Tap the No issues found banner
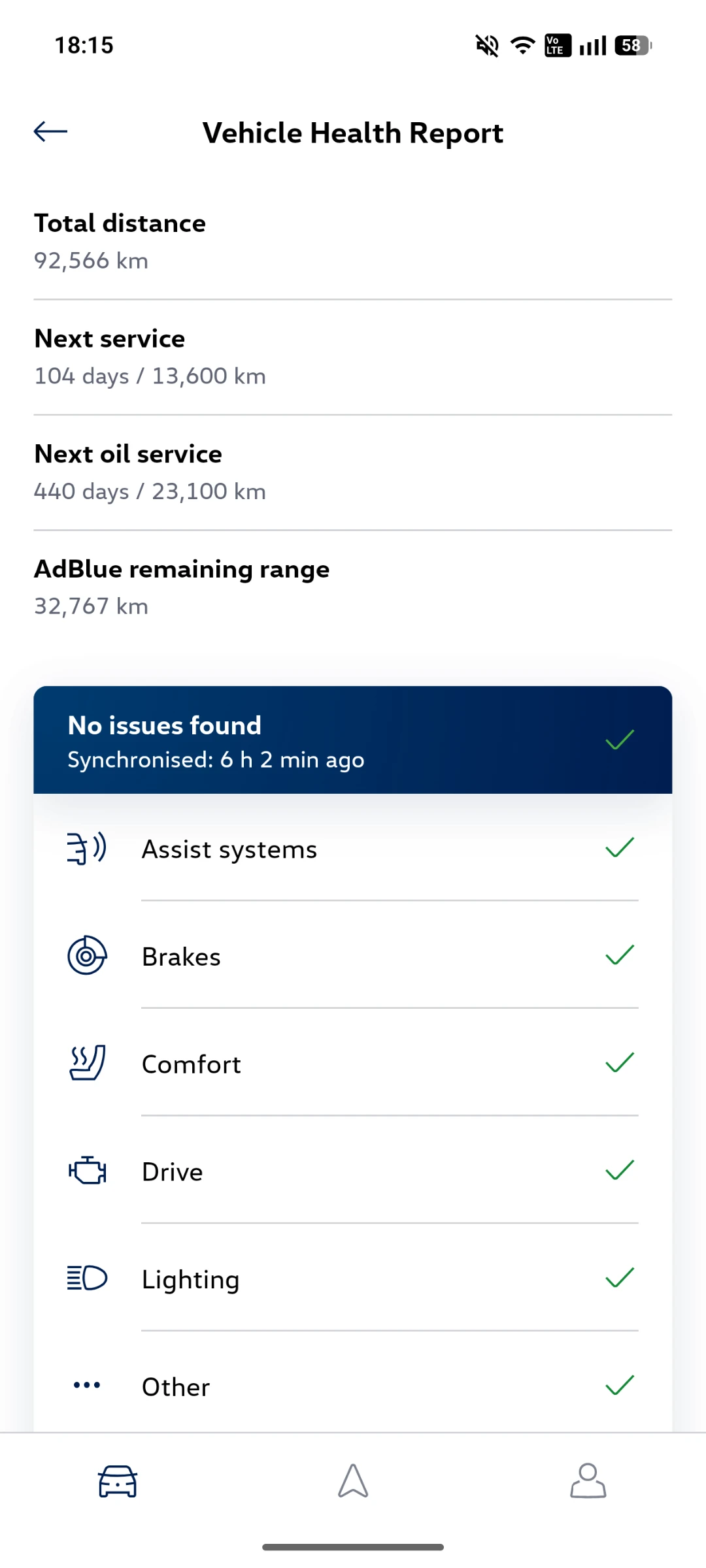Screen dimensions: 706x1568 point(353,740)
